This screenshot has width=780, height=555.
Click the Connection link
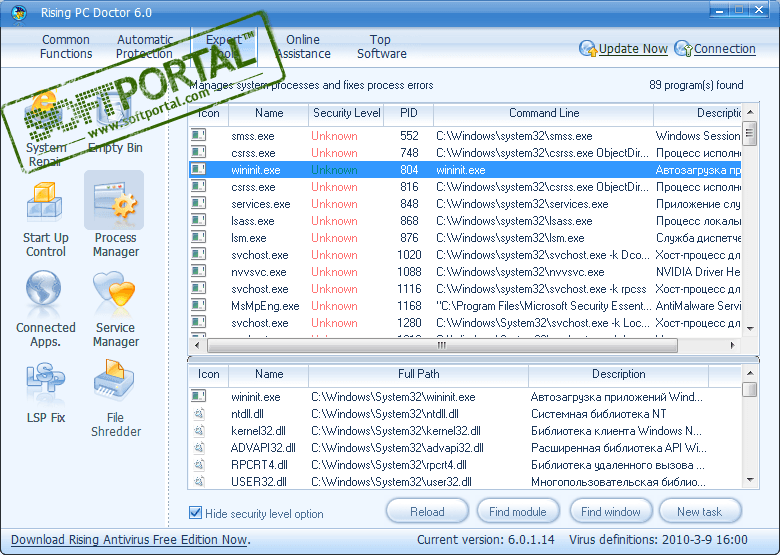click(x=725, y=49)
